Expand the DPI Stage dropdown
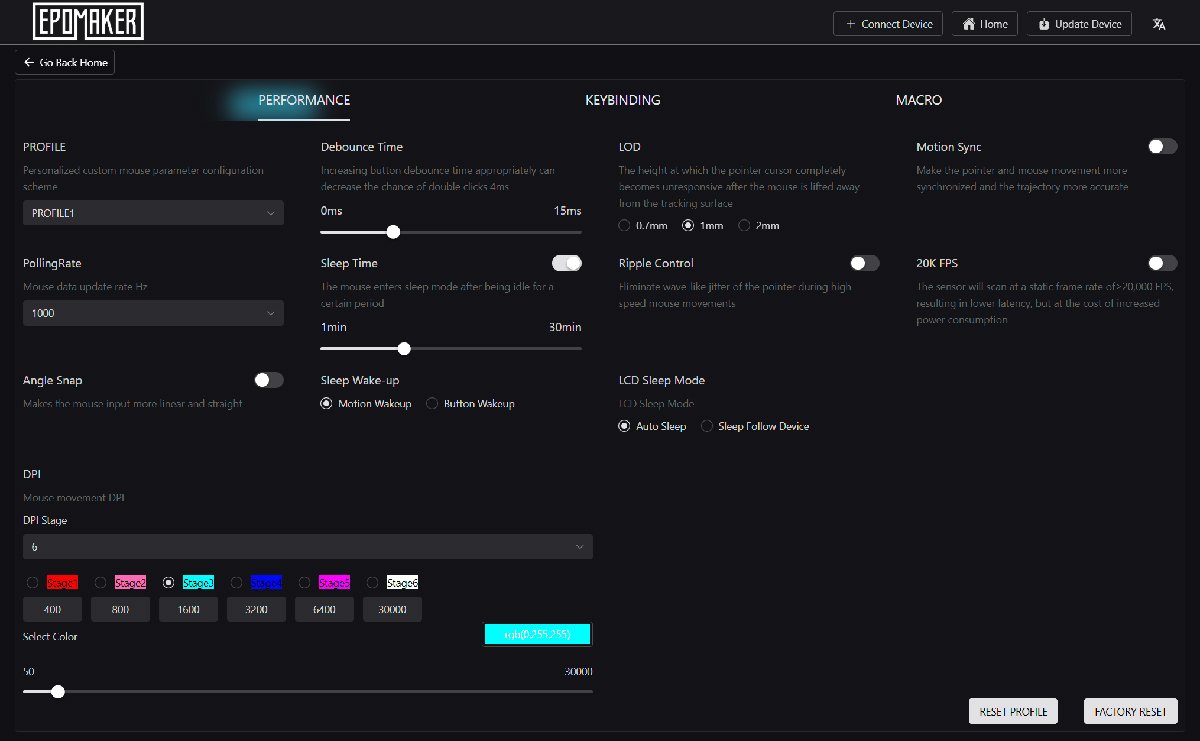Viewport: 1200px width, 741px height. pos(308,547)
